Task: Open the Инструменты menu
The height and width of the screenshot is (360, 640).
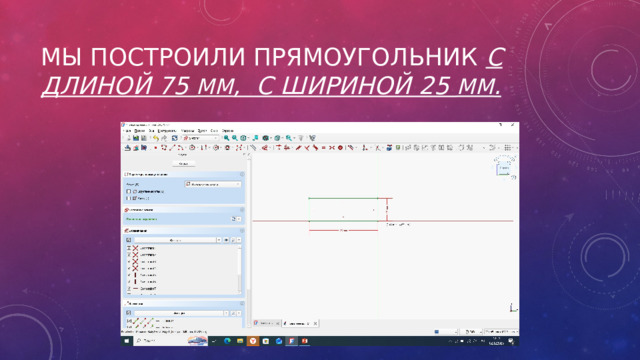Action: tap(167, 131)
